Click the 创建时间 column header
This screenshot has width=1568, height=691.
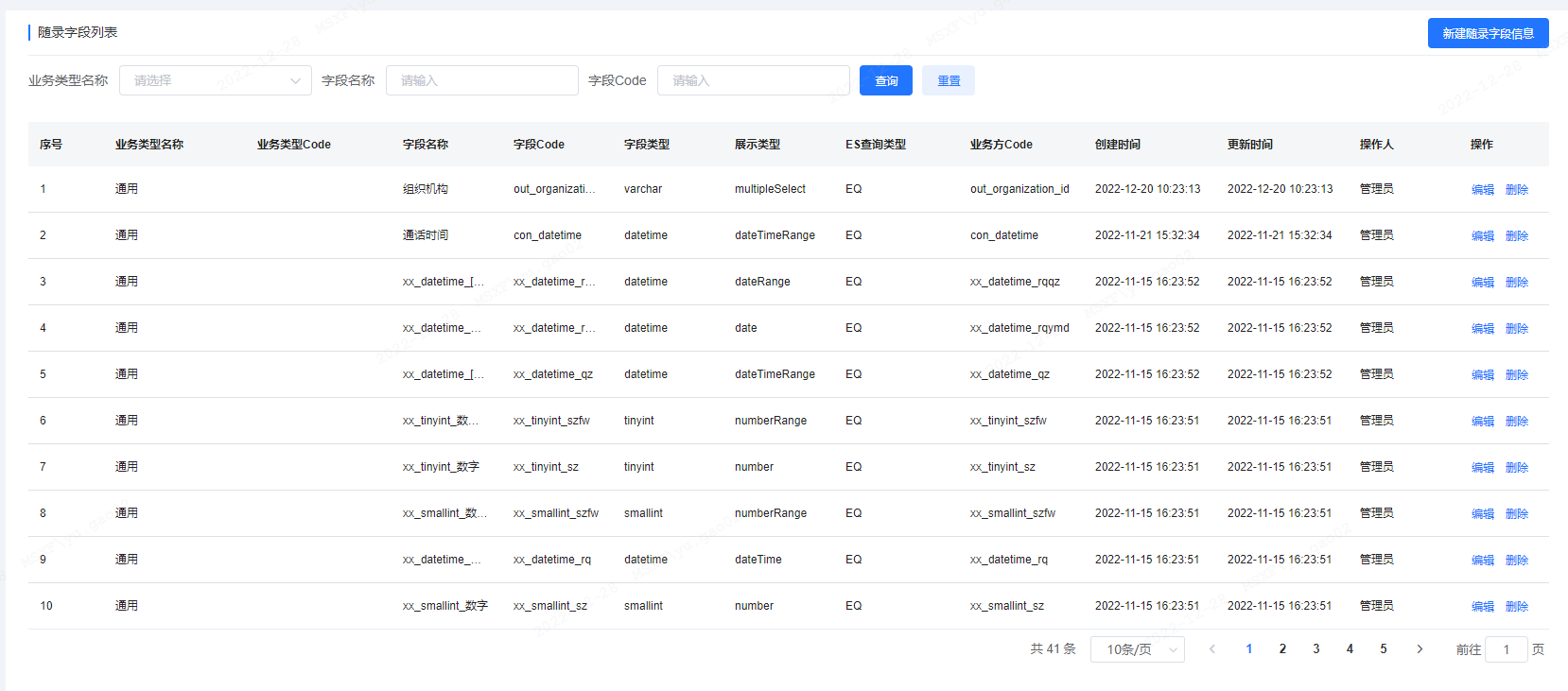click(x=1118, y=145)
